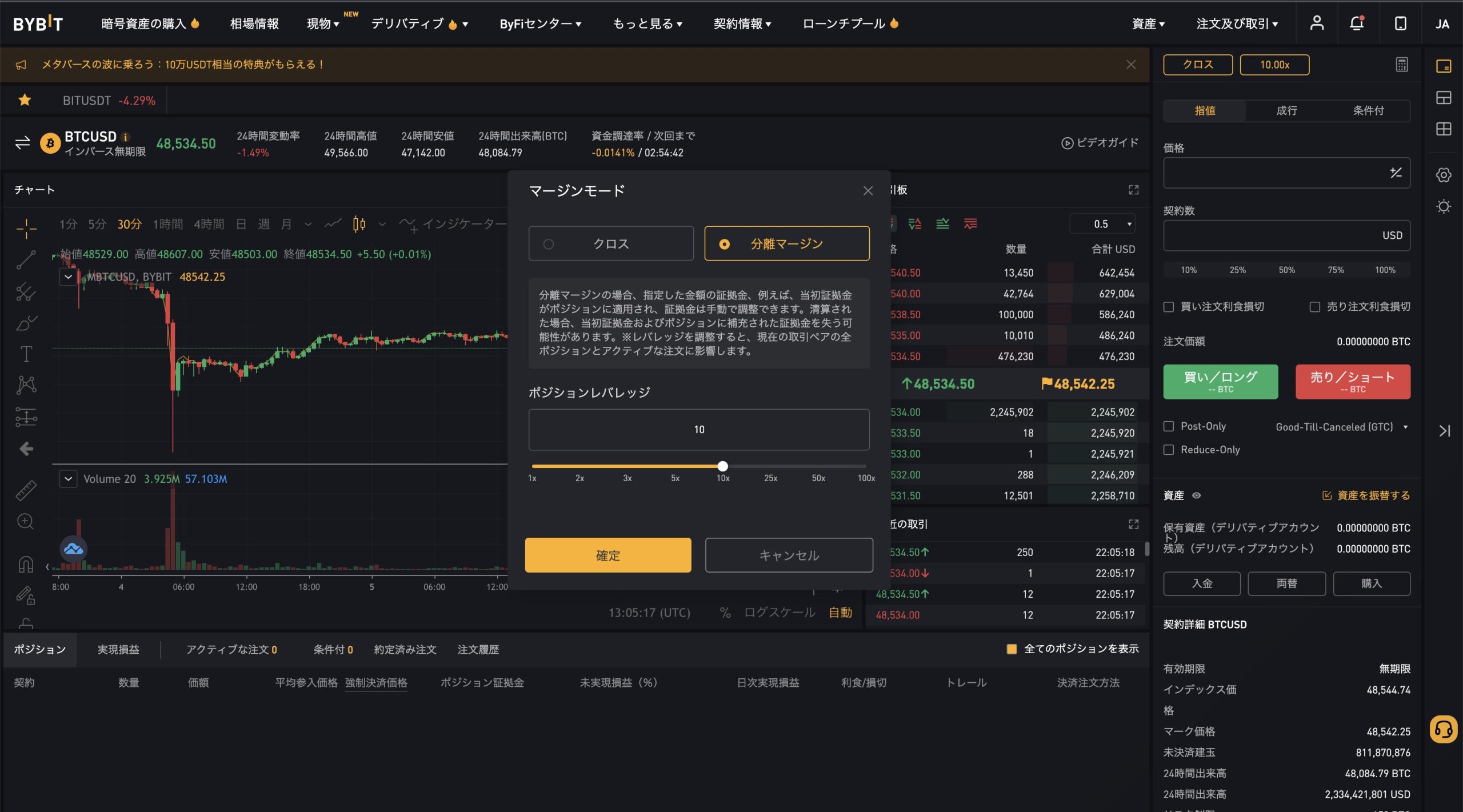Enable the Post-Only checkbox

(1168, 426)
